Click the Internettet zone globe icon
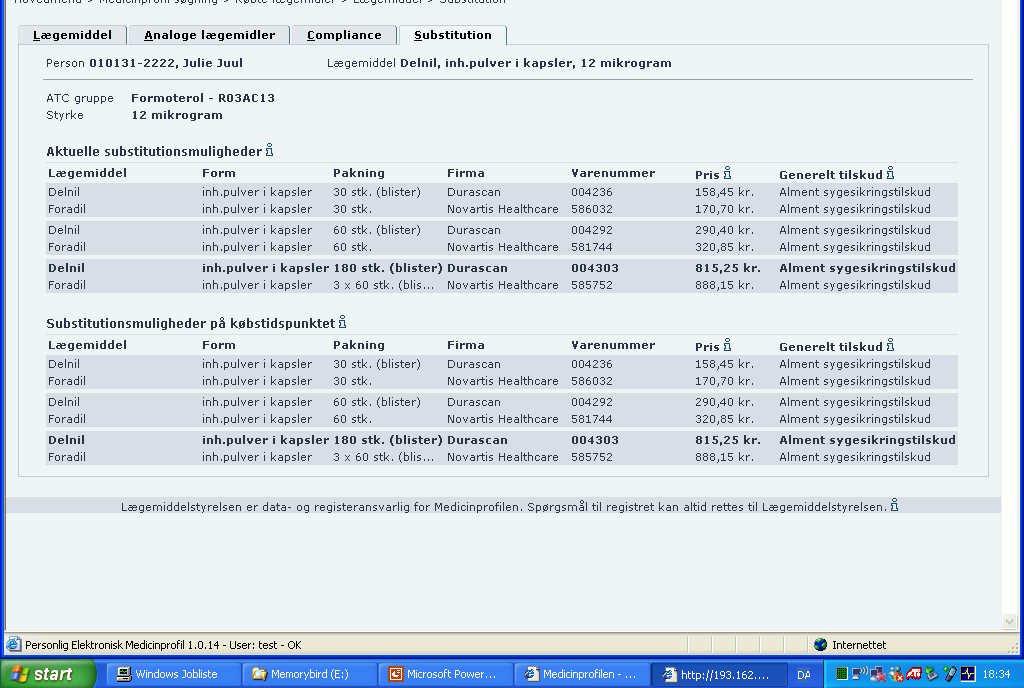1024x688 pixels. pos(821,644)
